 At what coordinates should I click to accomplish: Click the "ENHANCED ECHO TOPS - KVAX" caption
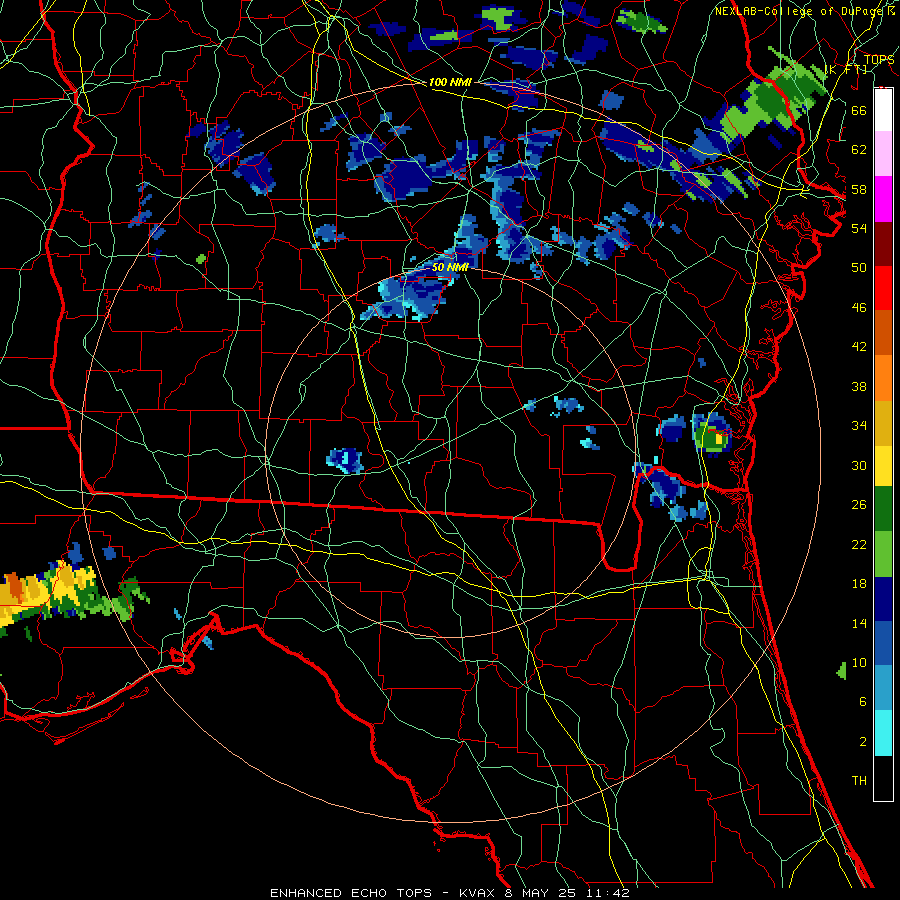[380, 893]
